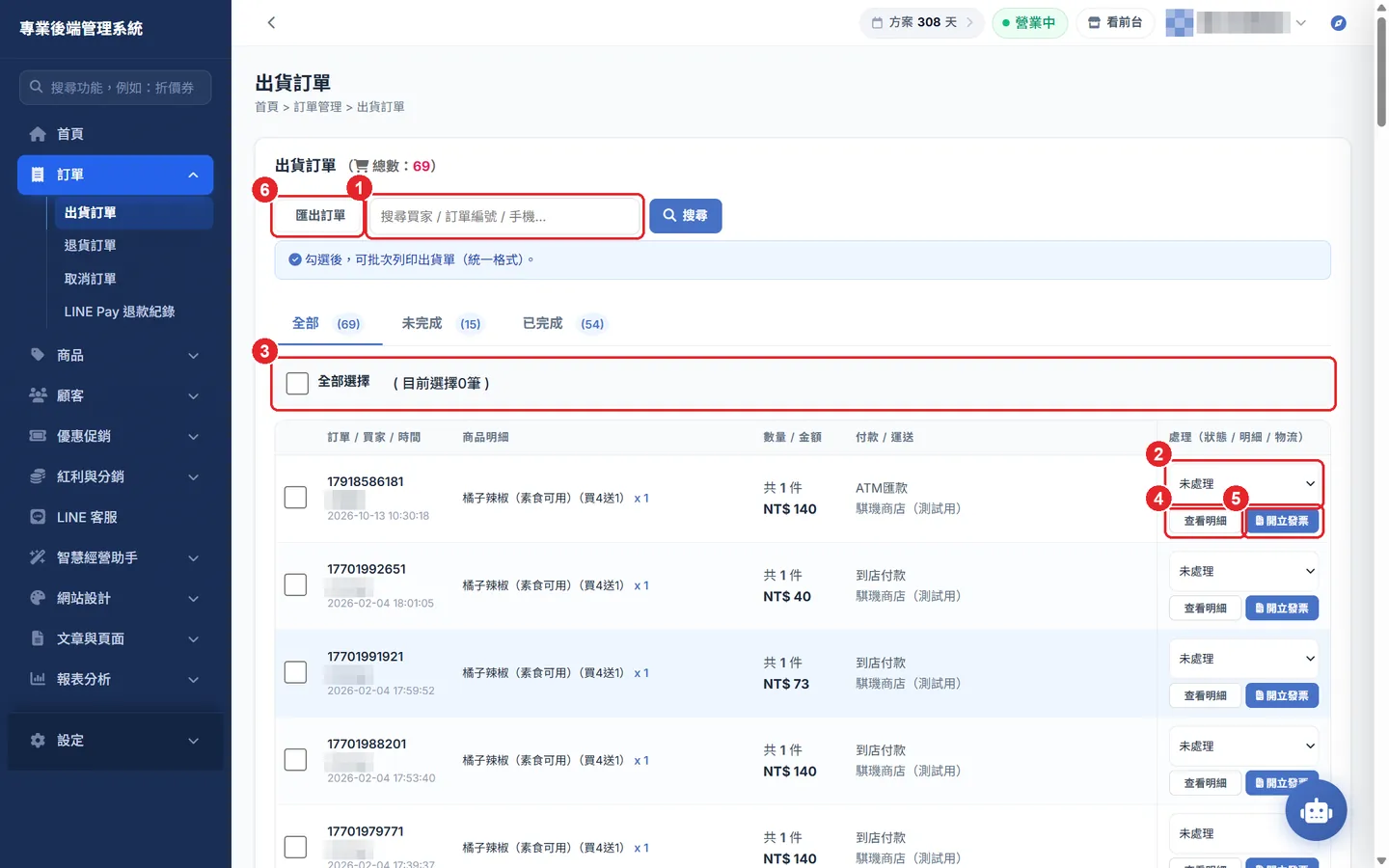1389x868 pixels.
Task: Click the 紅利與分銷 coins icon in sidebar
Action: [x=38, y=476]
